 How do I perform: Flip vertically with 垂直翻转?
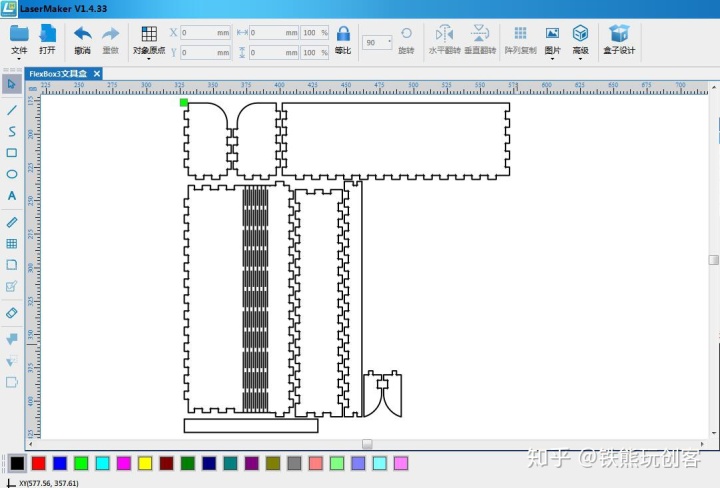(x=480, y=33)
